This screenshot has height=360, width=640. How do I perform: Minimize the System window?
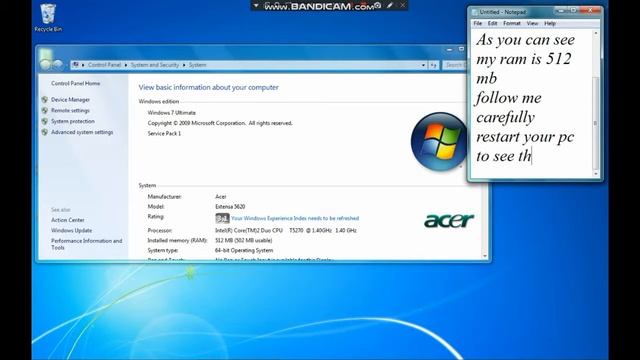point(449,49)
